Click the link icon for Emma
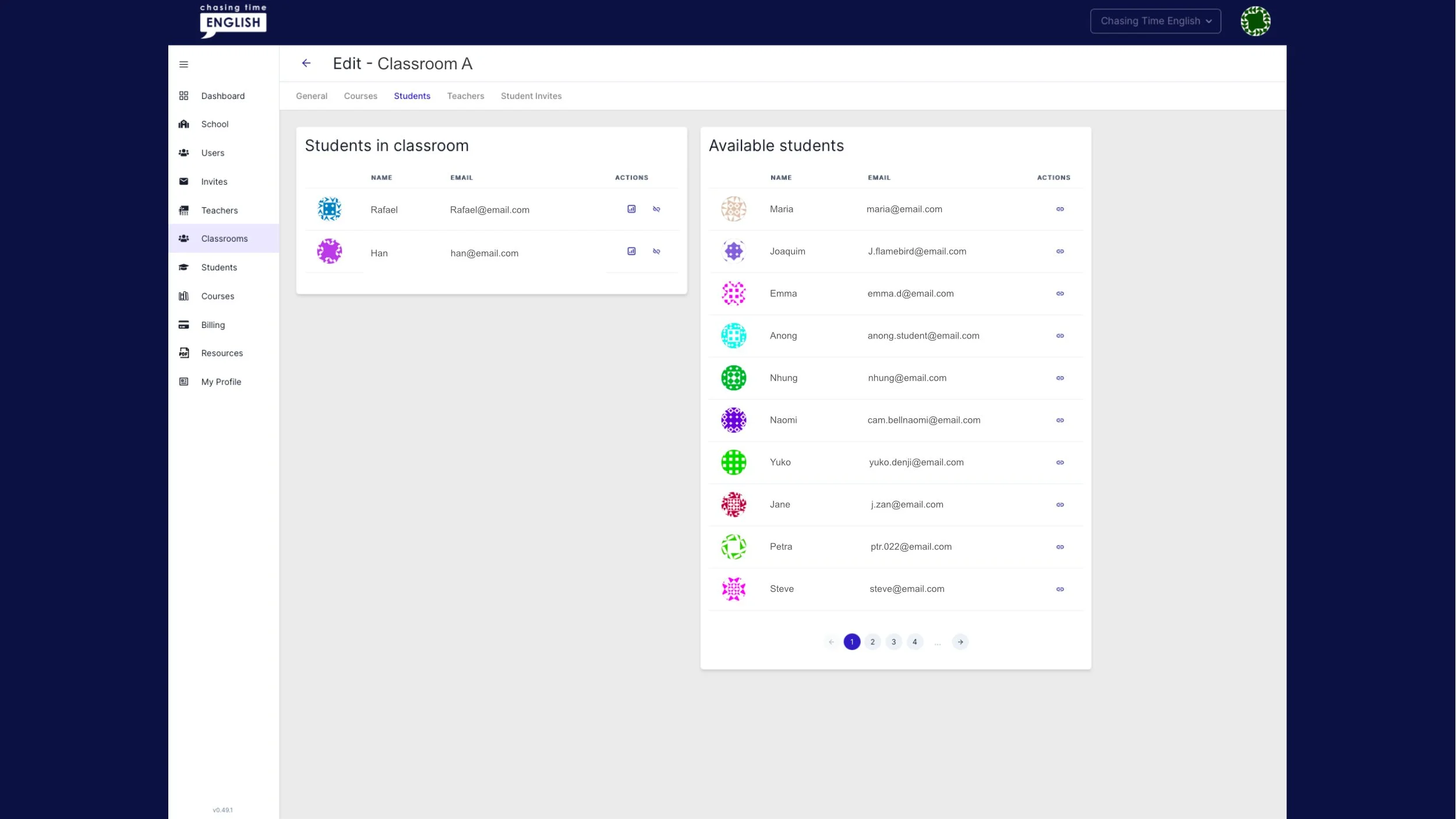Screen dimensions: 1456x819 pos(1060,294)
